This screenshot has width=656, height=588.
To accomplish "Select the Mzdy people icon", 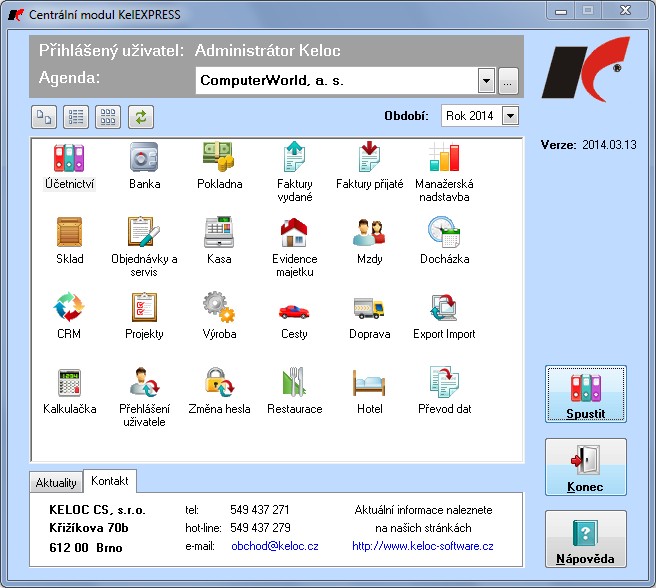I will pyautogui.click(x=369, y=232).
